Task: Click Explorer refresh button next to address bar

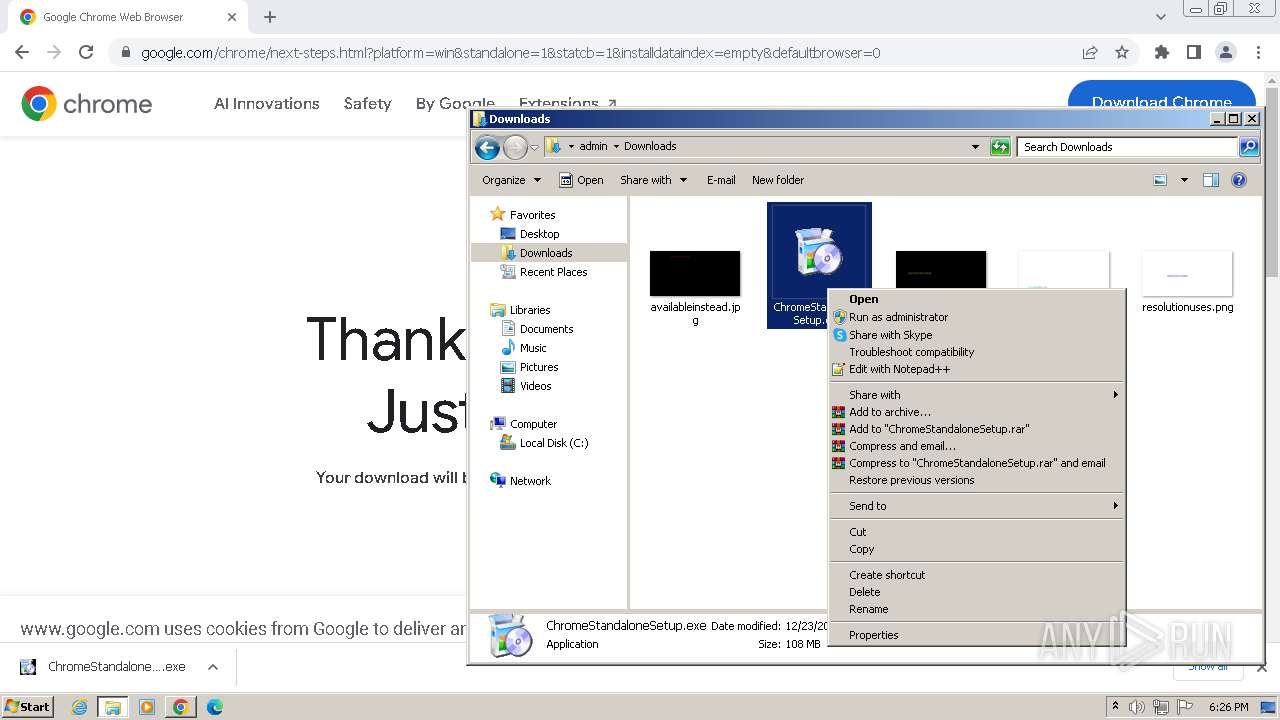Action: pos(1000,147)
